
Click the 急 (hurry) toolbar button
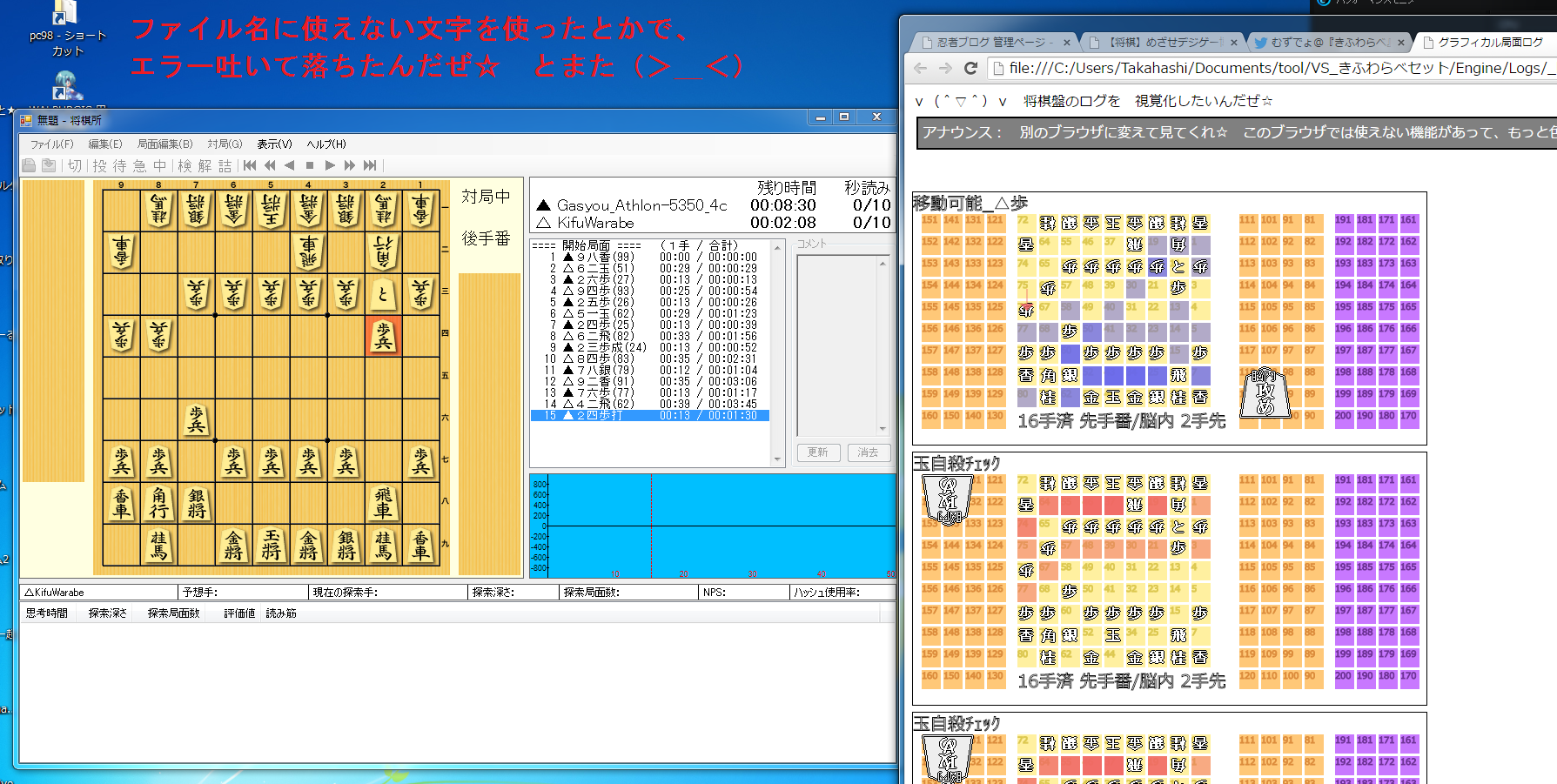[139, 165]
